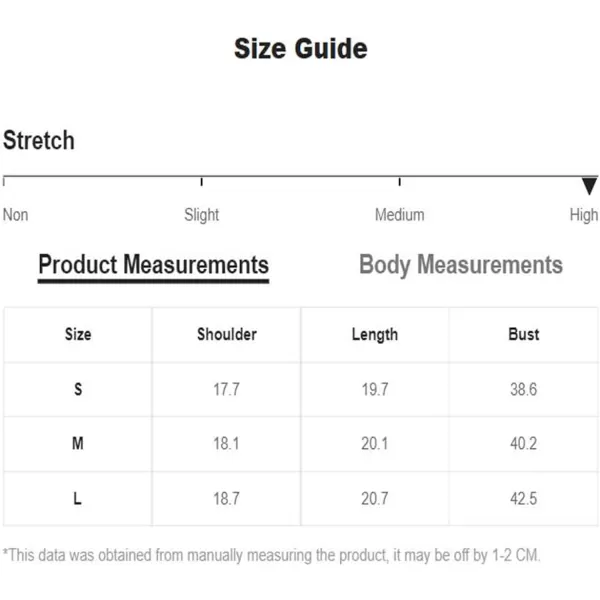Click the Size Guide heading

(x=300, y=49)
